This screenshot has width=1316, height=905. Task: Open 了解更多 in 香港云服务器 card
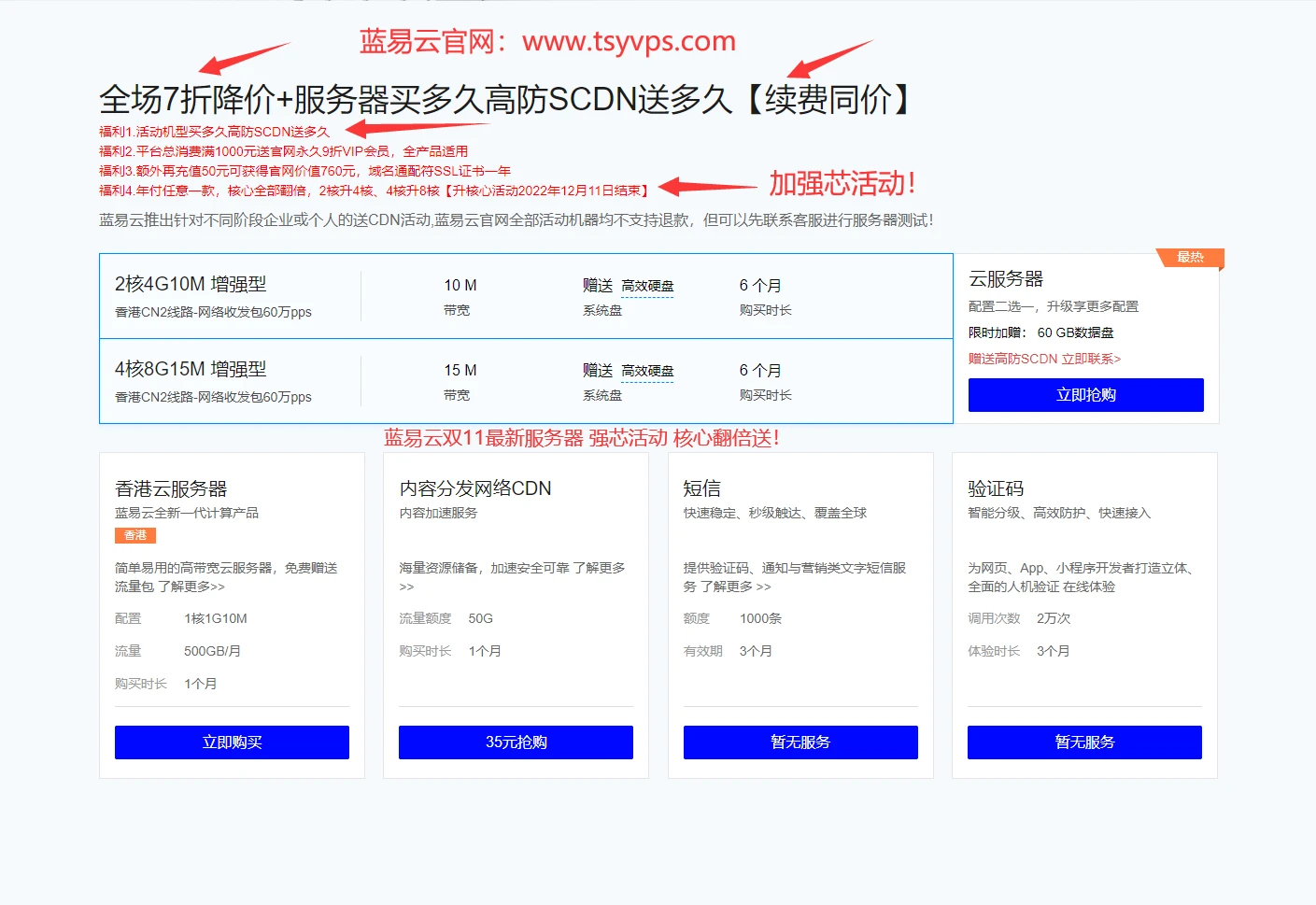[191, 587]
